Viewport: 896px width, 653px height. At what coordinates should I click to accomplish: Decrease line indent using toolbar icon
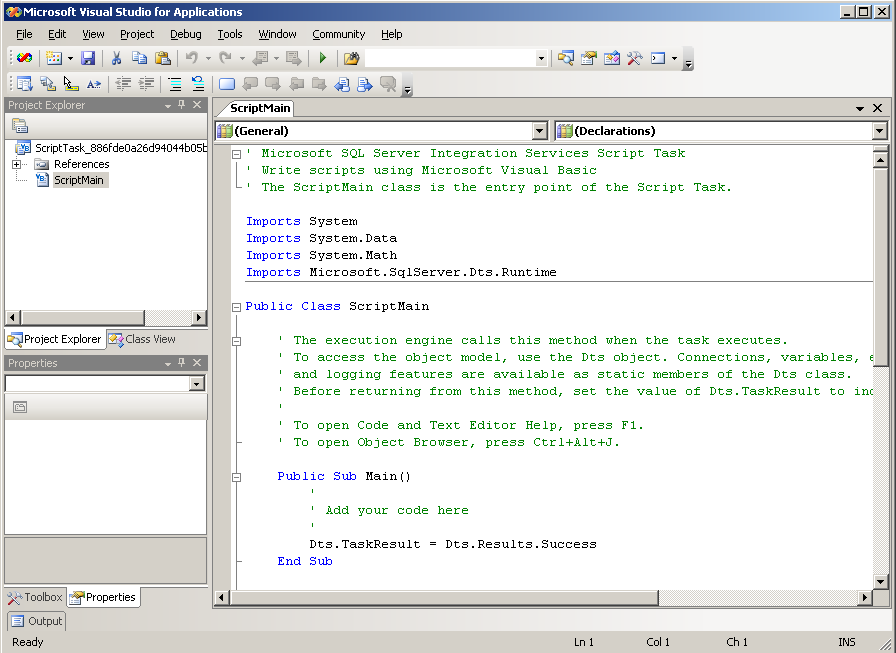123,85
